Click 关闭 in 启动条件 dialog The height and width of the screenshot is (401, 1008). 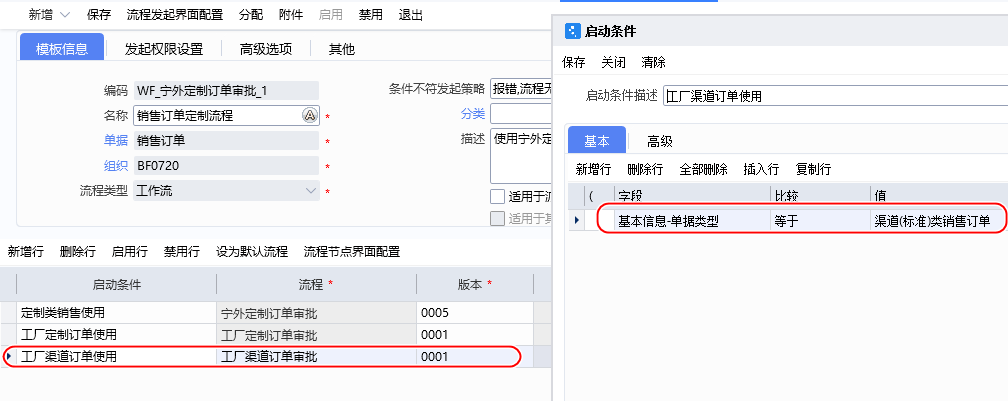click(x=613, y=62)
